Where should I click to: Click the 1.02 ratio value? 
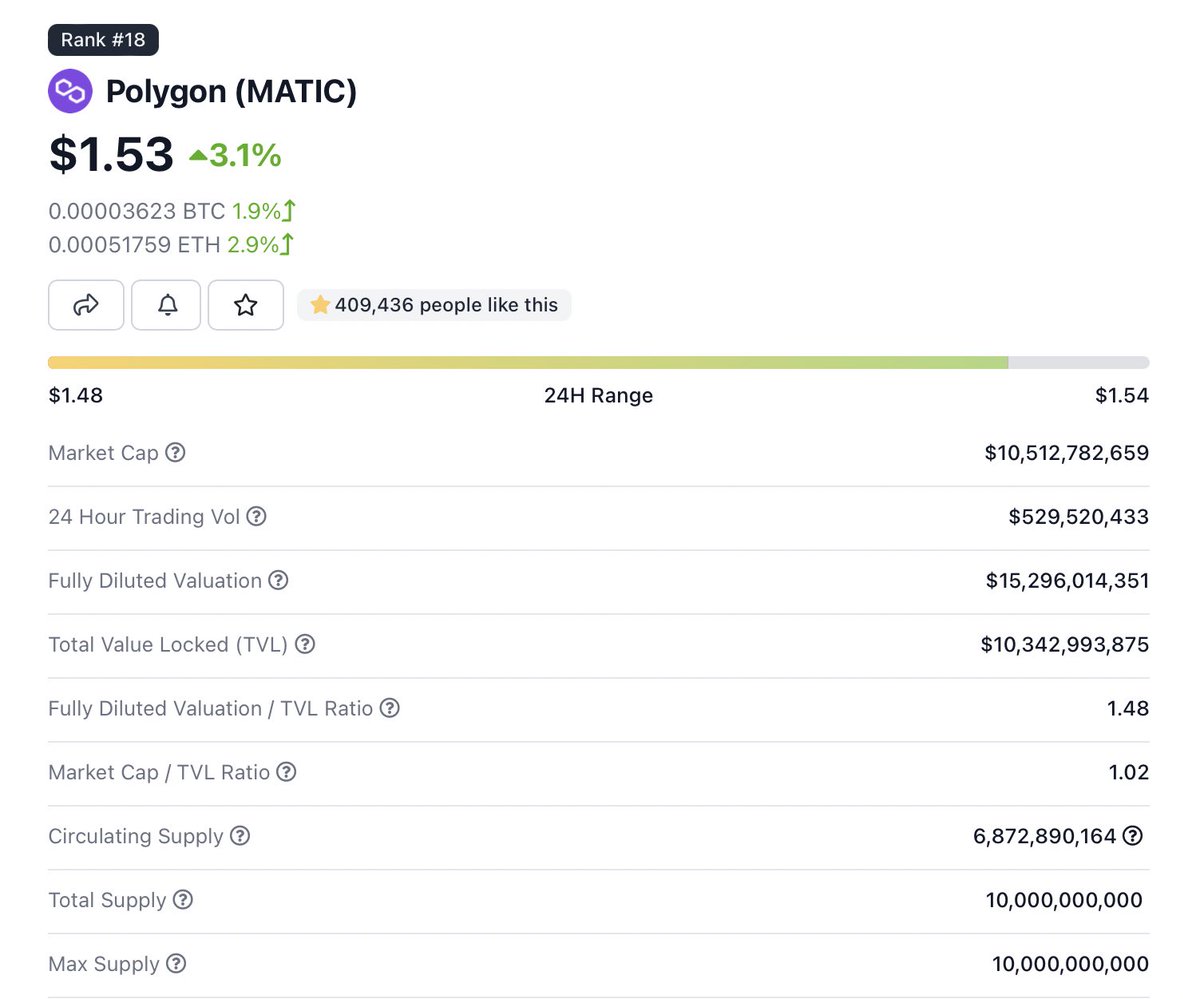1129,773
